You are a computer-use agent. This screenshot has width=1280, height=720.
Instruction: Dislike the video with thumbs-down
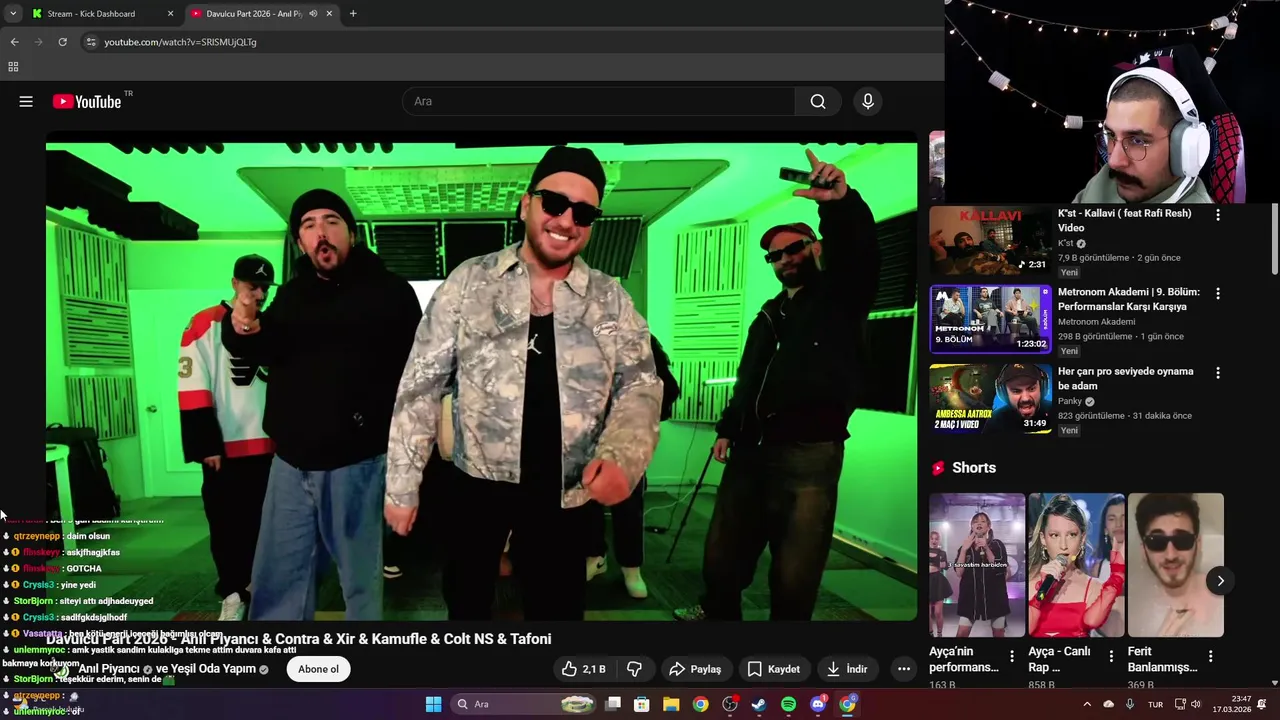click(x=634, y=669)
